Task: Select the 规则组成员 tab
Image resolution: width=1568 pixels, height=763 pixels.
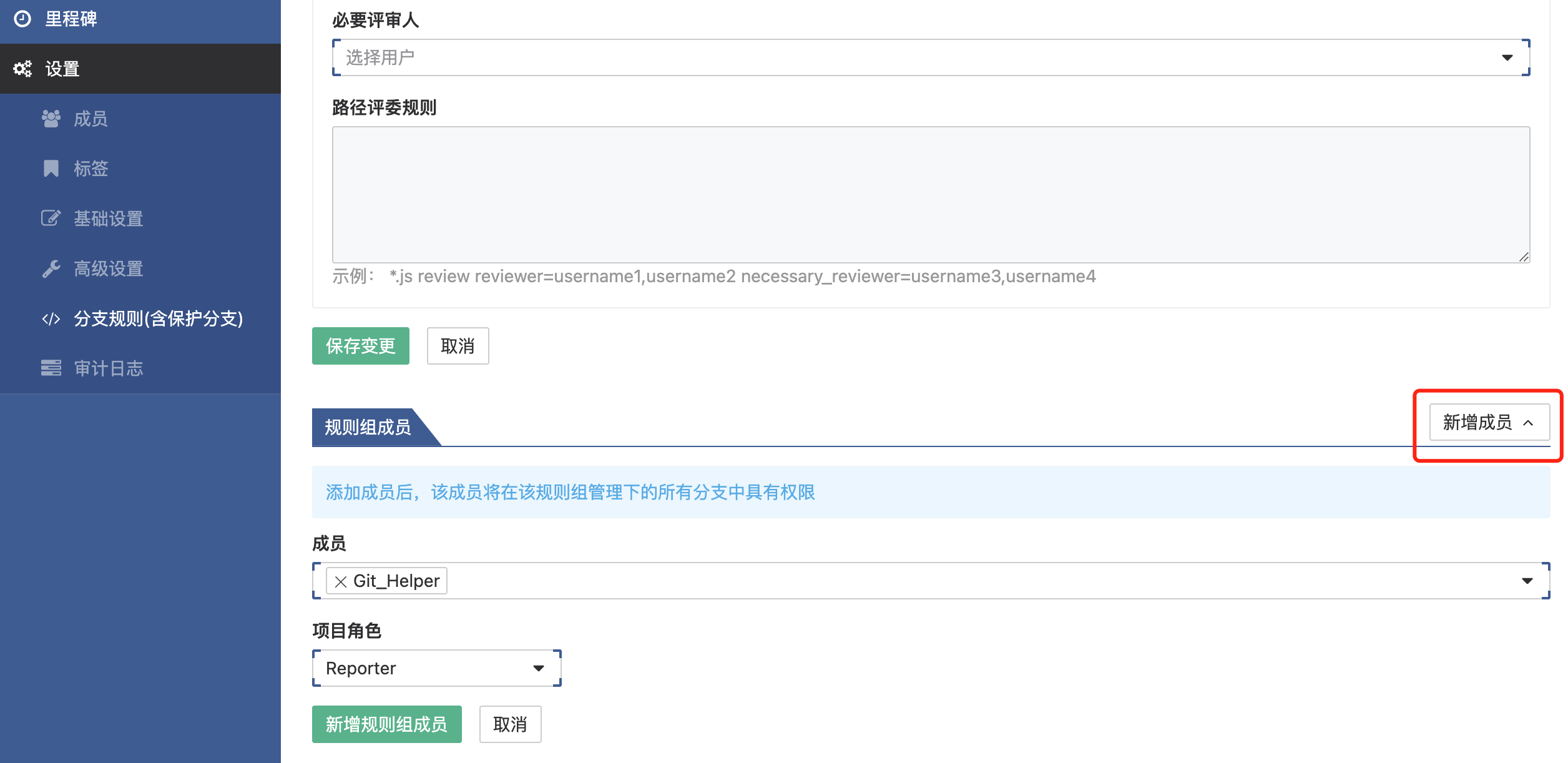Action: tap(368, 428)
